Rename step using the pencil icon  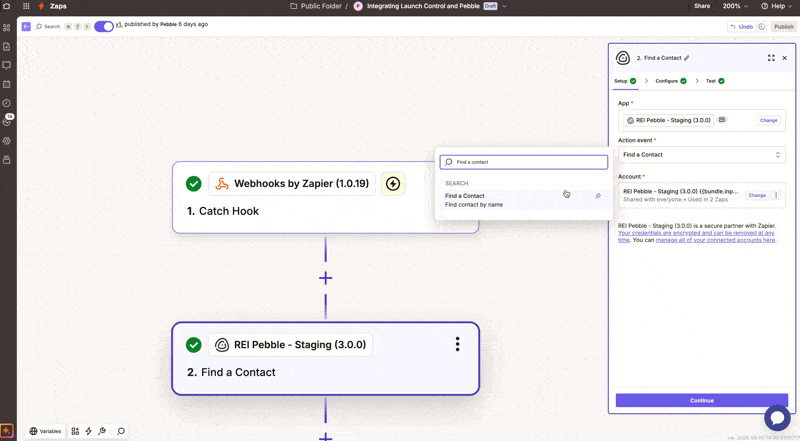(687, 58)
